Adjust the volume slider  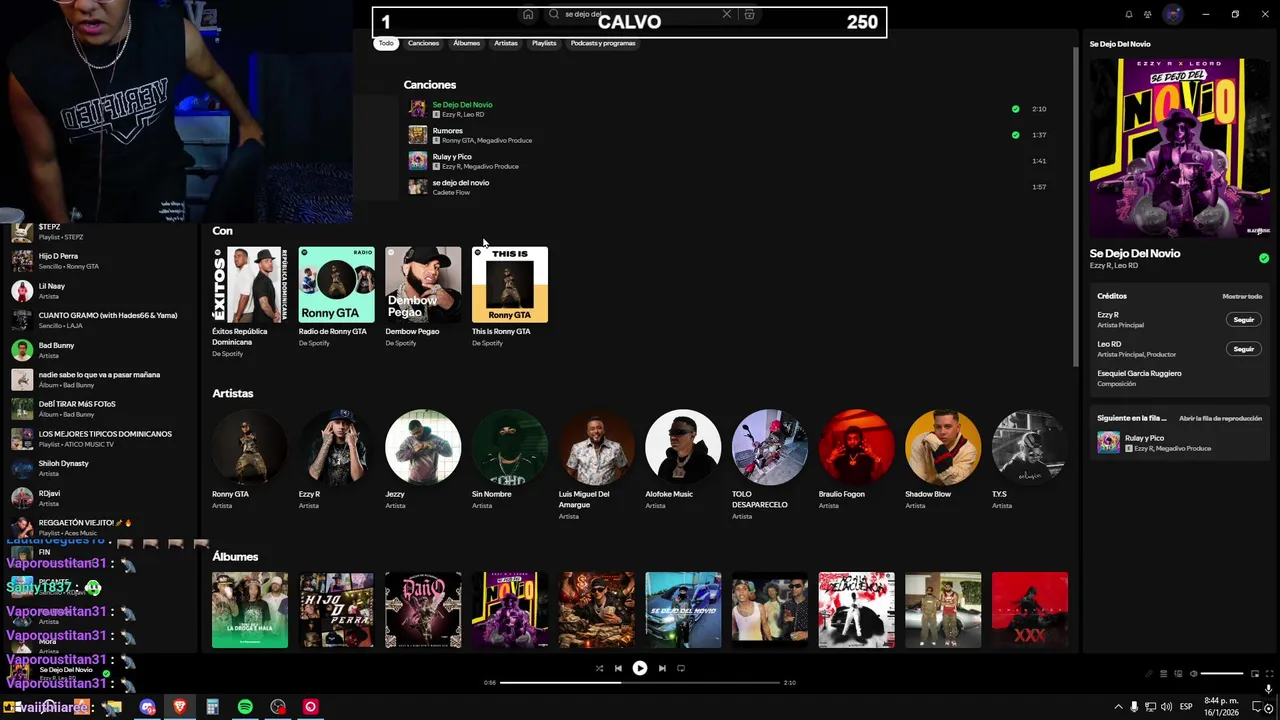click(1222, 674)
